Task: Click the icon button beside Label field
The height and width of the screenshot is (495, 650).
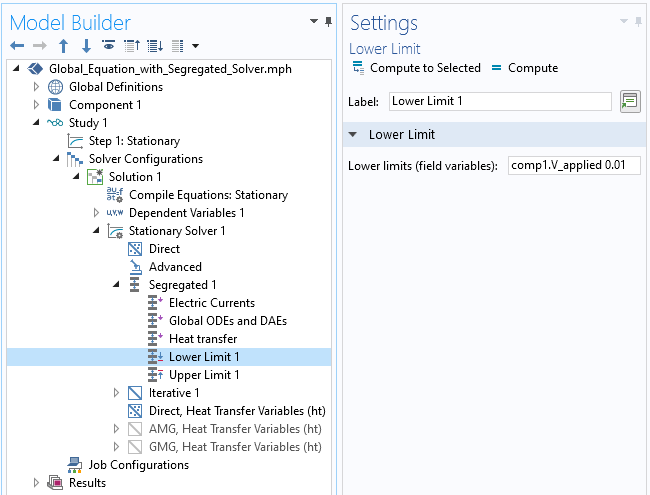Action: 630,101
